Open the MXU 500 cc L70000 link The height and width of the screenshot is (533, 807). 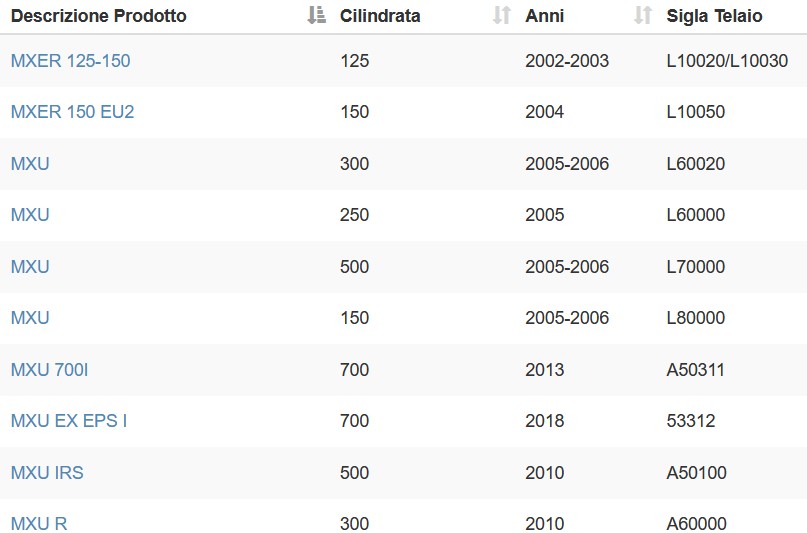pos(30,266)
